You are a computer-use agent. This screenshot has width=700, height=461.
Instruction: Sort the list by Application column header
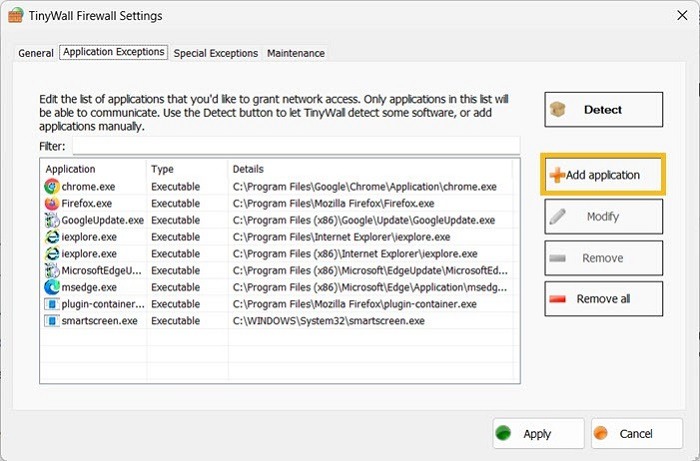point(94,169)
